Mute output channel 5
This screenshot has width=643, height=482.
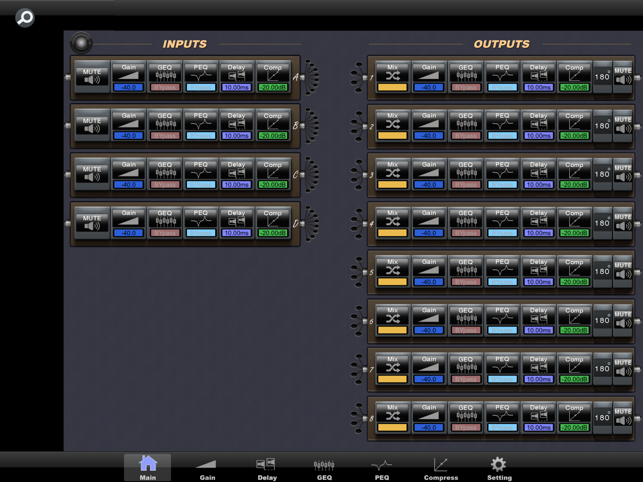coord(622,271)
